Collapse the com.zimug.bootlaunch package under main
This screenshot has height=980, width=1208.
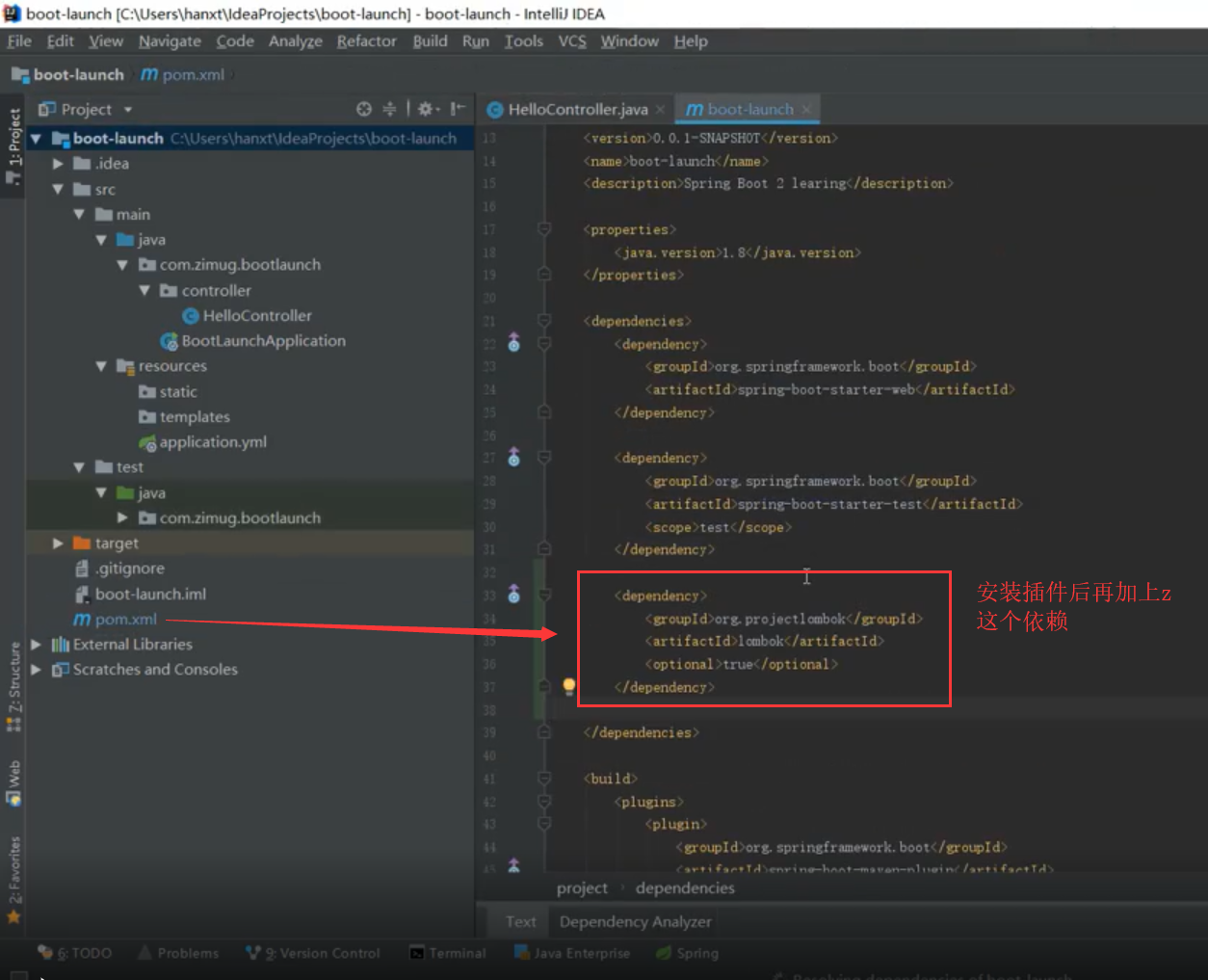point(122,265)
